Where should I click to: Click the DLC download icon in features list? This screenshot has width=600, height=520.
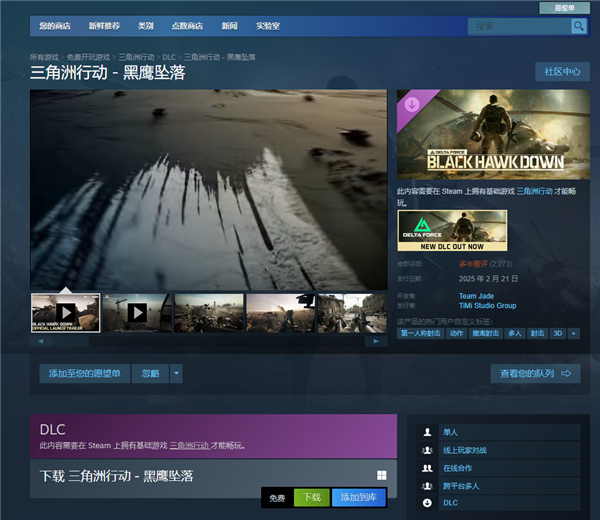pyautogui.click(x=428, y=503)
